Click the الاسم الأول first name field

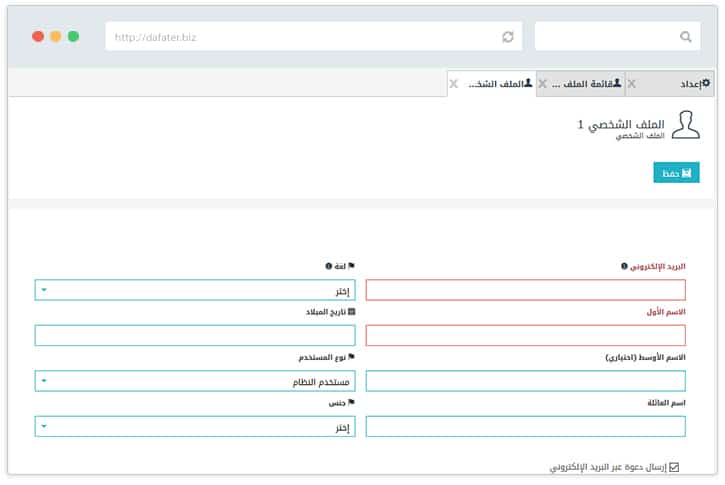526,336
